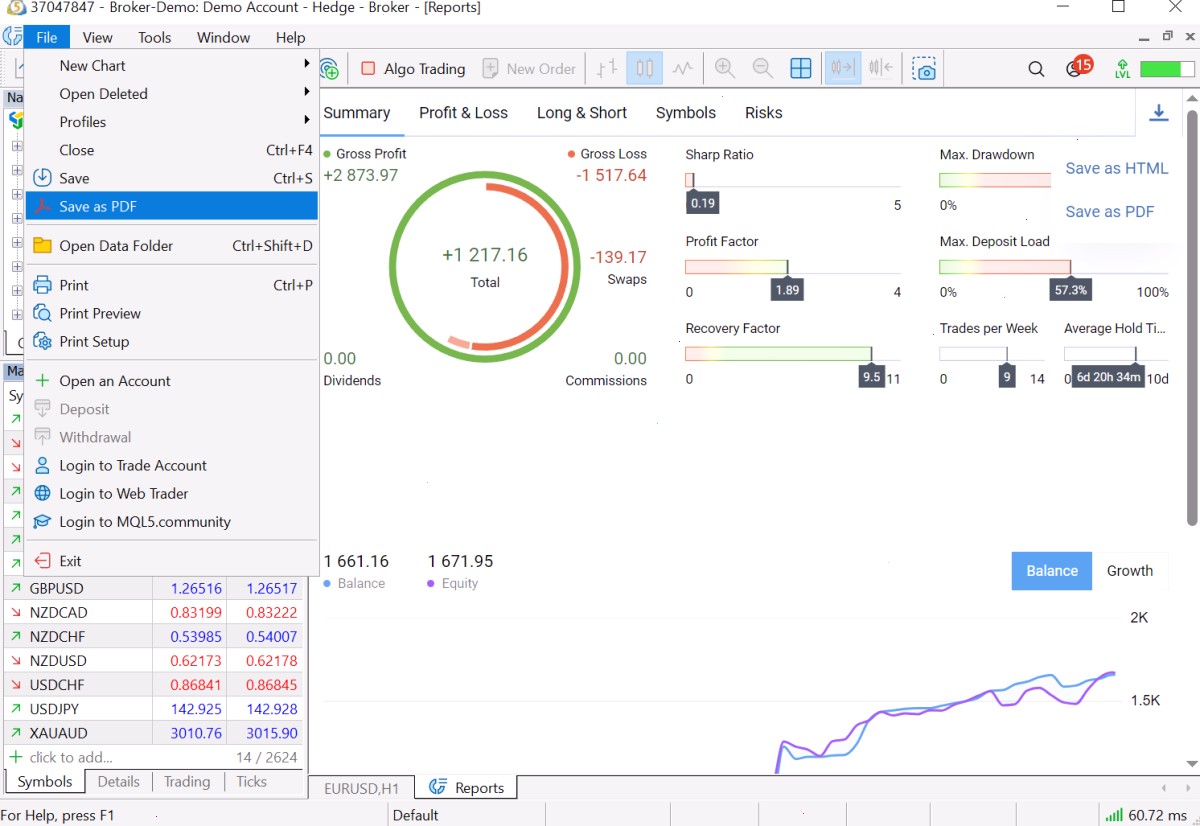This screenshot has width=1200, height=826.
Task: Take a chart screenshot with the camera icon
Action: (925, 69)
